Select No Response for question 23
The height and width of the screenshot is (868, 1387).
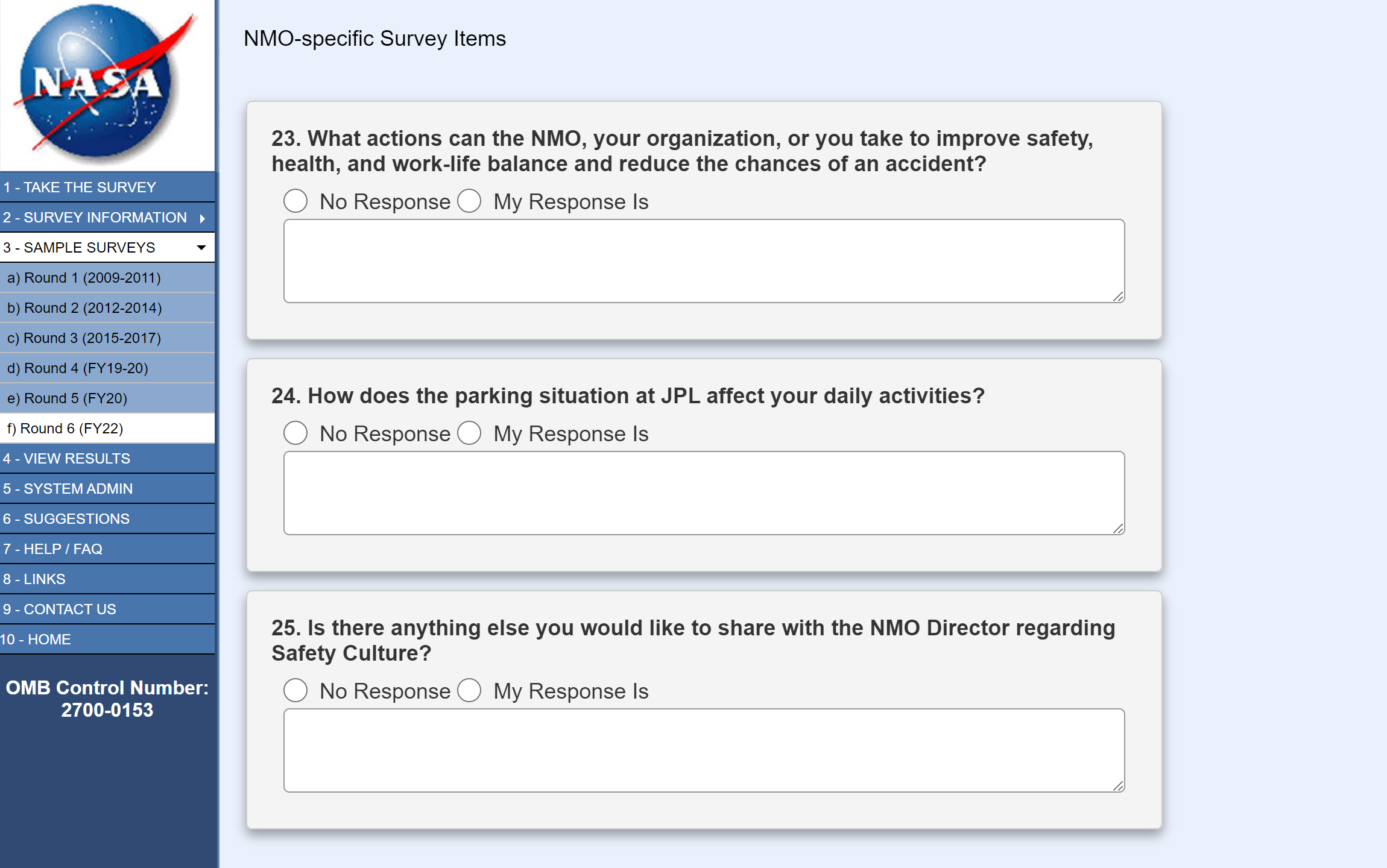295,201
